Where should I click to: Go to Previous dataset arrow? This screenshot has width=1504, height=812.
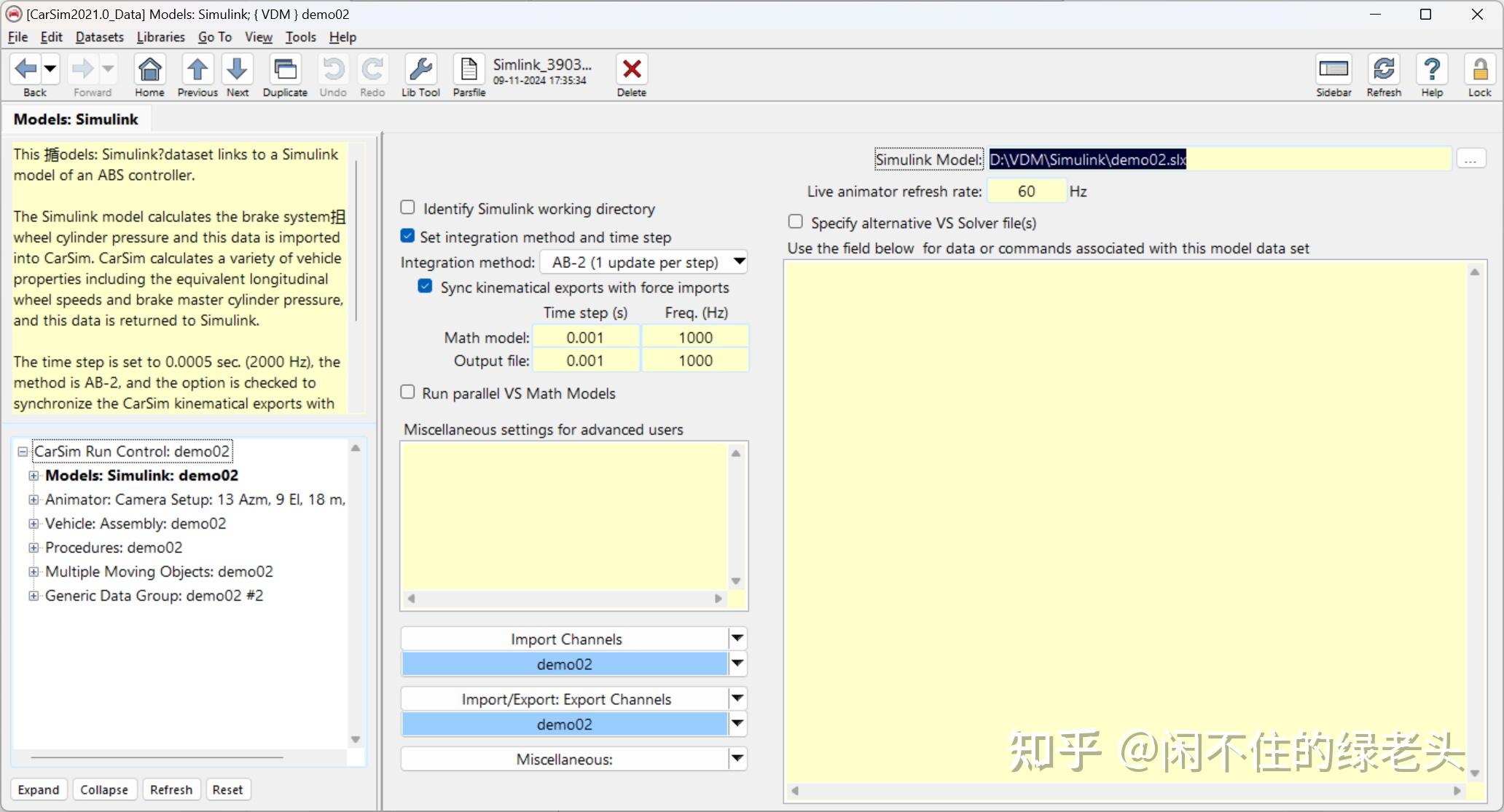coord(197,71)
